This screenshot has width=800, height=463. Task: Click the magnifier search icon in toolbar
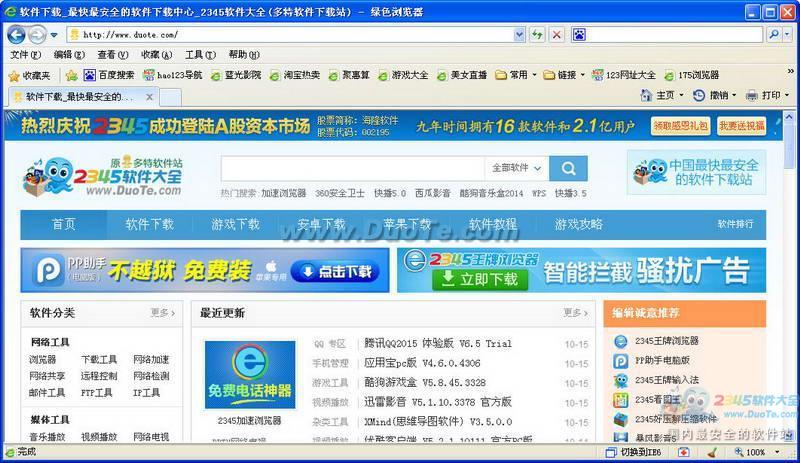coord(774,35)
